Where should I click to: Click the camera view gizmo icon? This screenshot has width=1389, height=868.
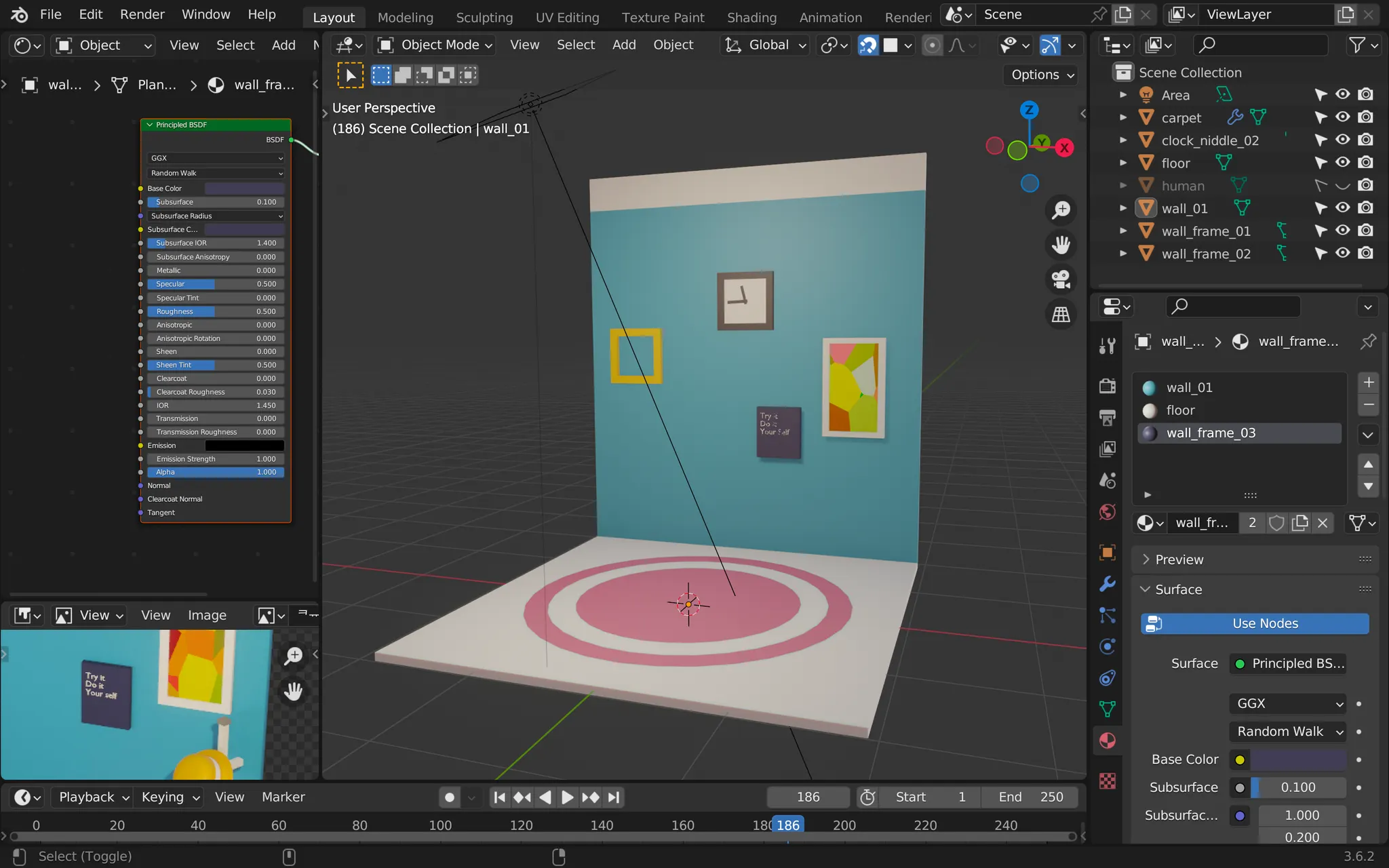pos(1061,279)
